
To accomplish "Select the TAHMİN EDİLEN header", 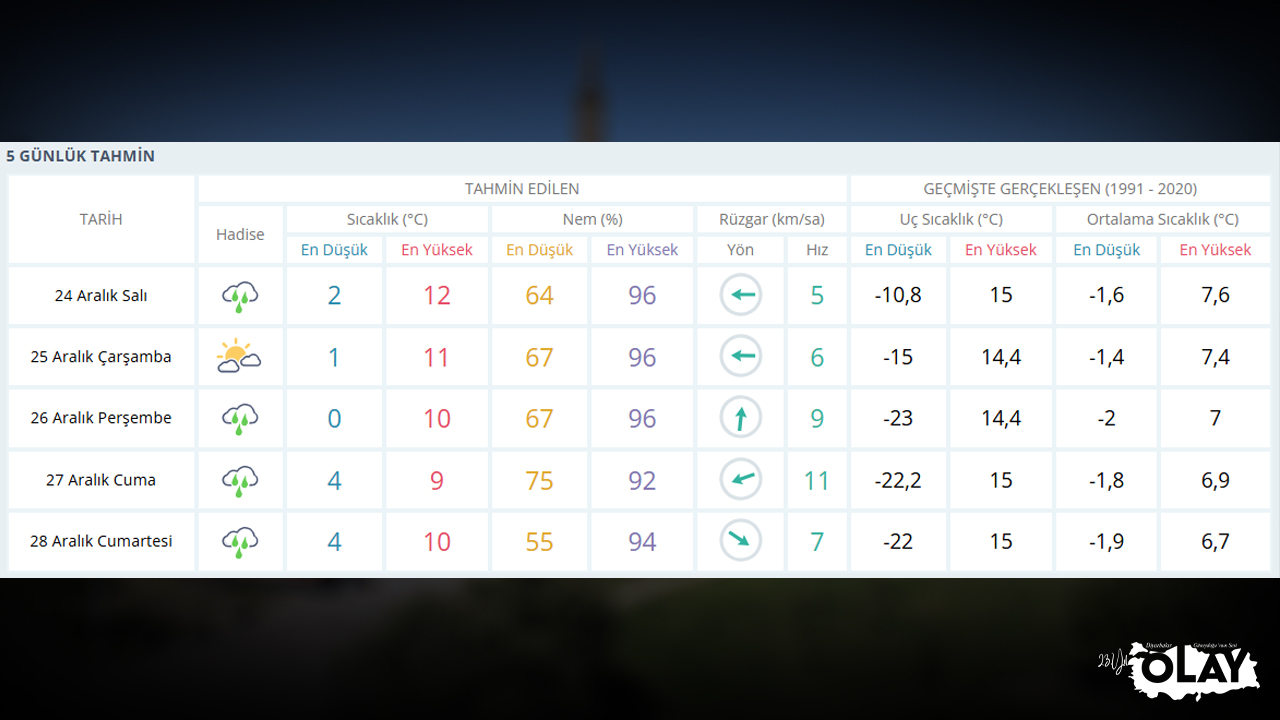I will (522, 189).
